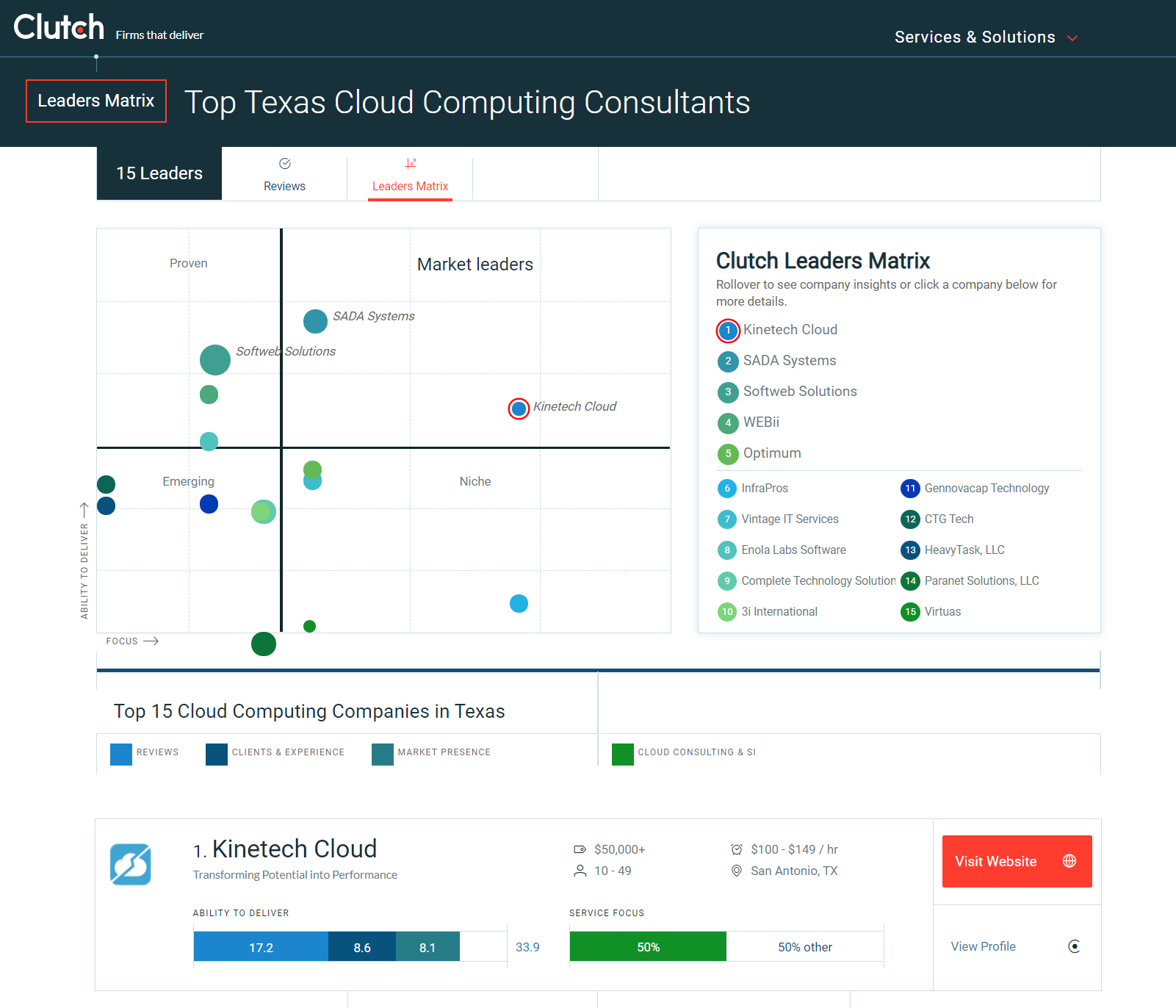Click the Kinetech Cloud bubble on the matrix

pos(519,408)
